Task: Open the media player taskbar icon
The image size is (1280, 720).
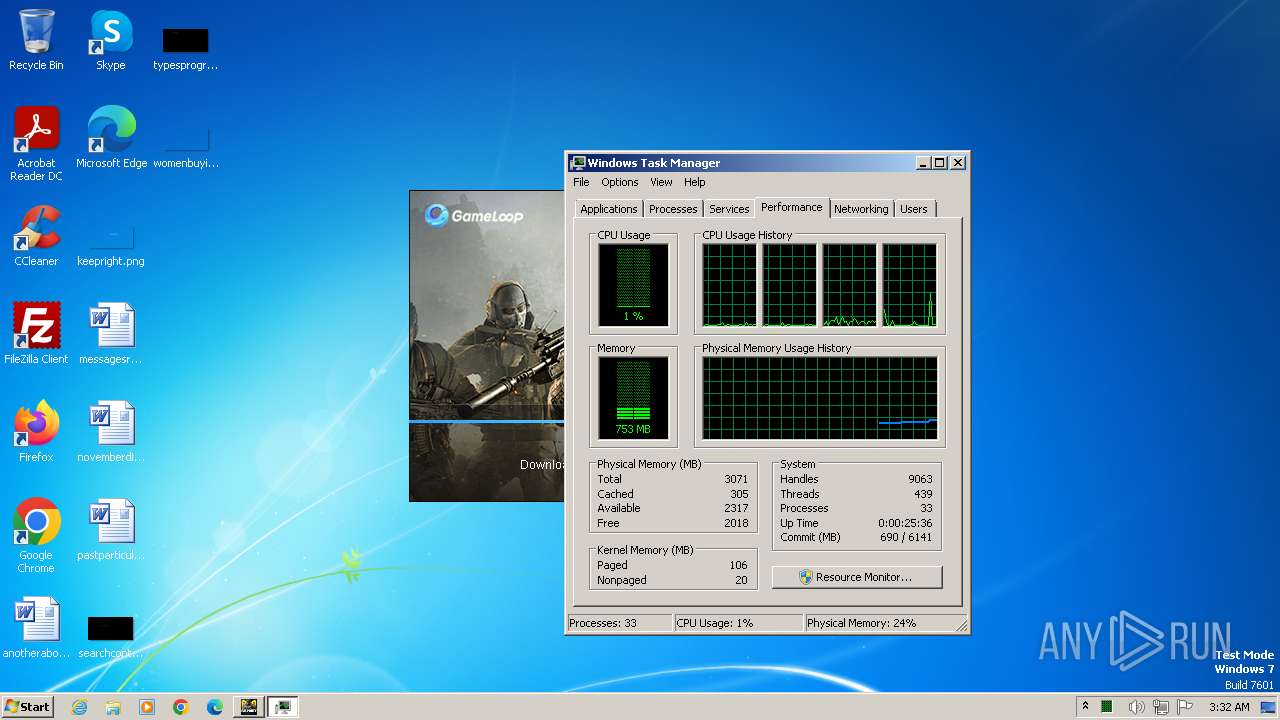Action: point(147,707)
